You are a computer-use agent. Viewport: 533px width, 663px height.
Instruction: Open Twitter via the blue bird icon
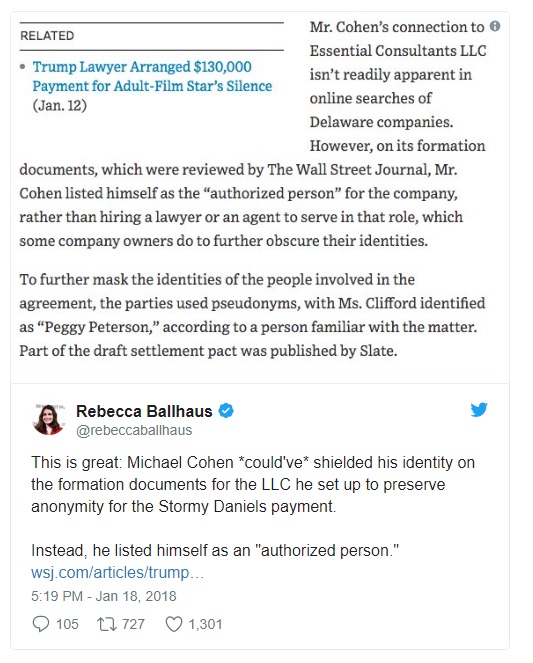[479, 410]
